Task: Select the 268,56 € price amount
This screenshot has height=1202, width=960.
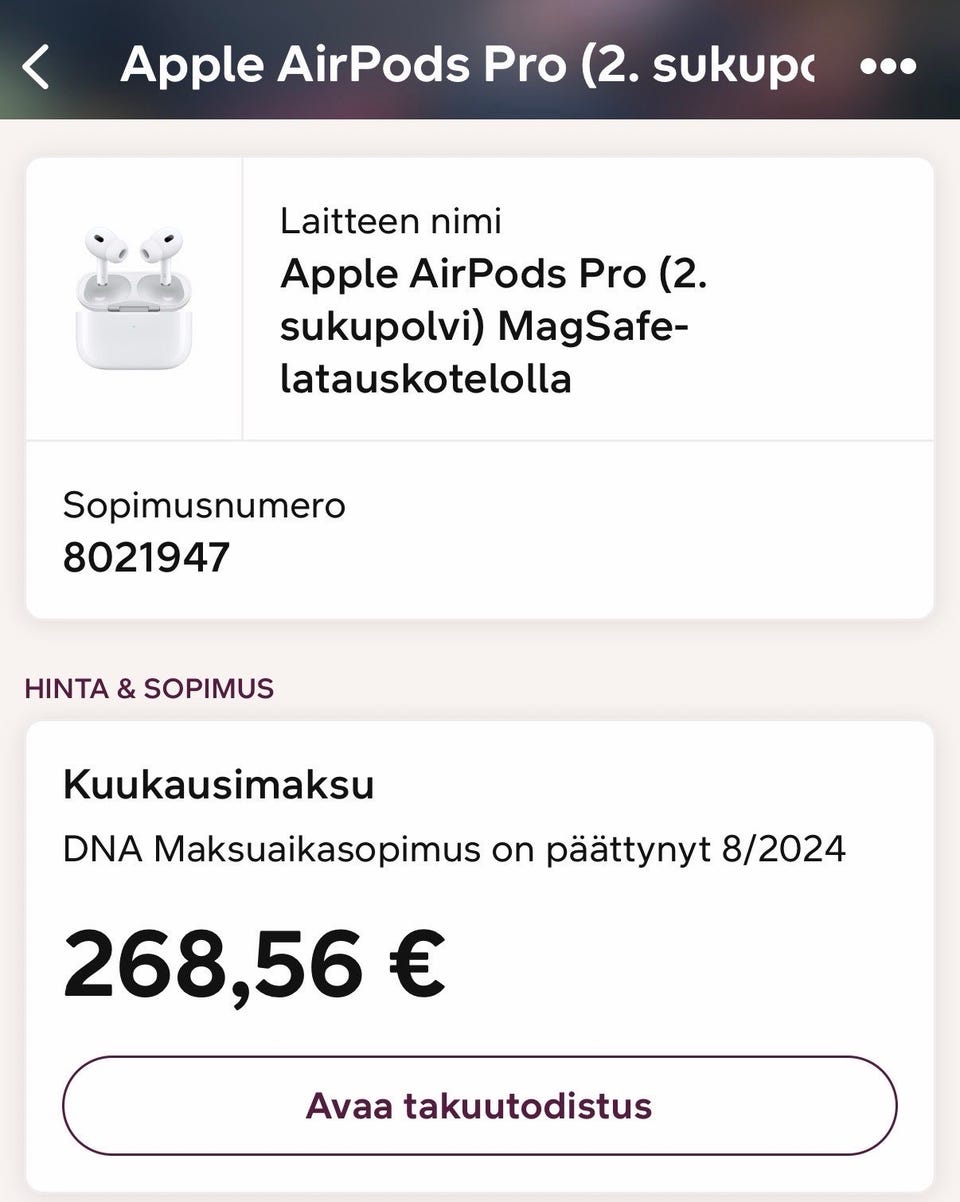Action: (x=254, y=964)
